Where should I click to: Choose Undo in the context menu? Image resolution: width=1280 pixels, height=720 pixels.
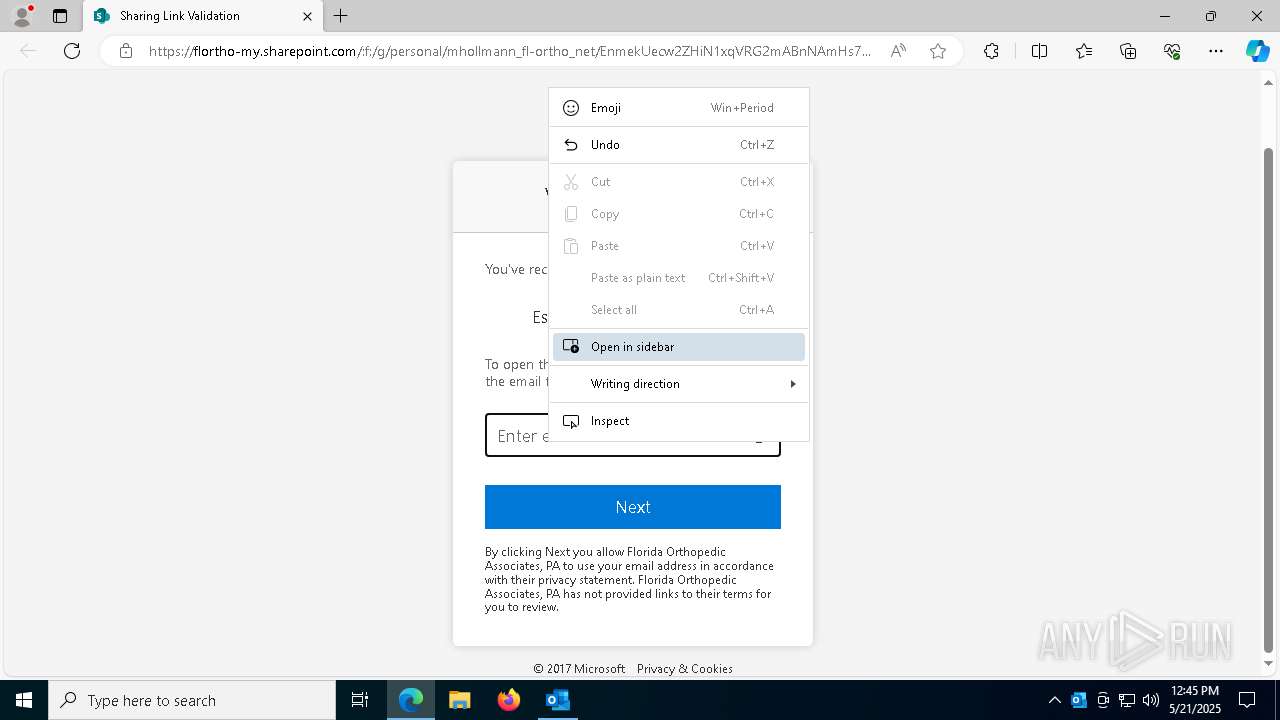click(x=679, y=145)
